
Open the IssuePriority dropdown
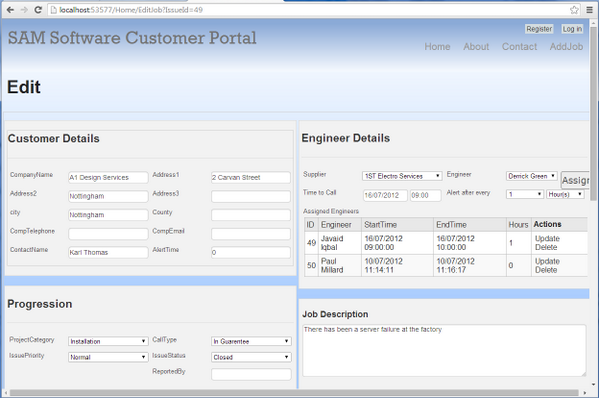(108, 357)
